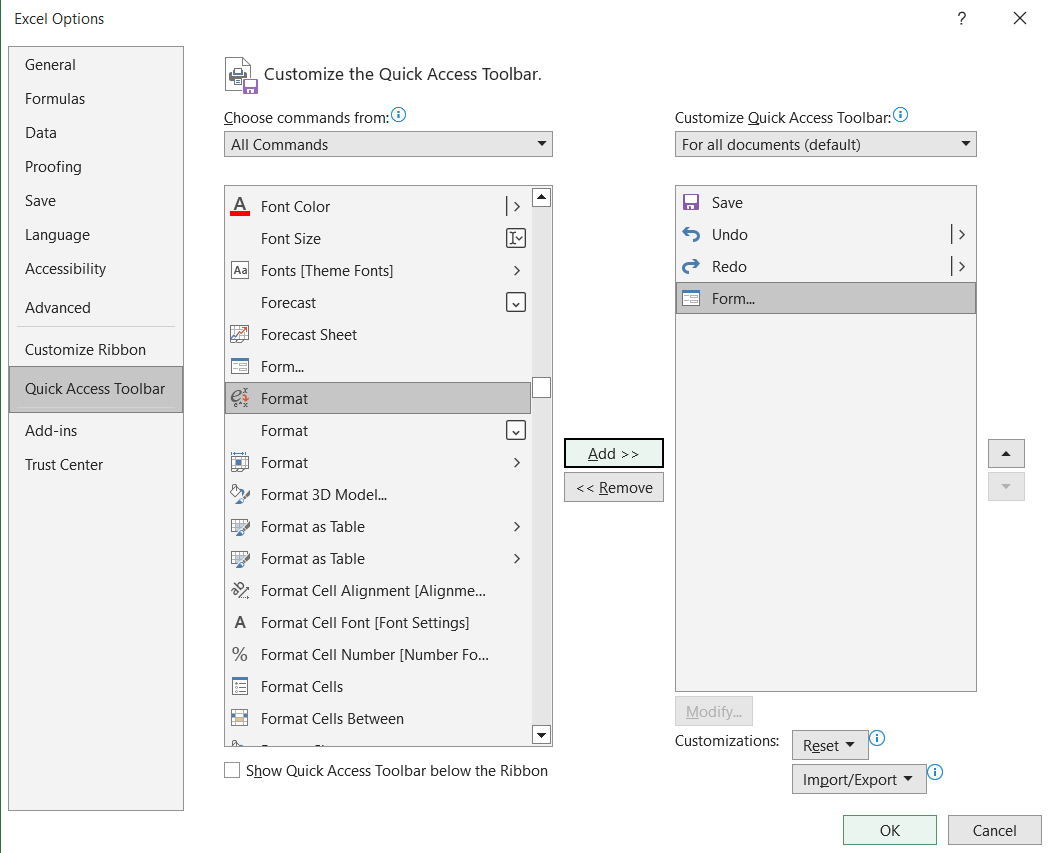
Task: Select Redo in the toolbar list
Action: (x=826, y=266)
